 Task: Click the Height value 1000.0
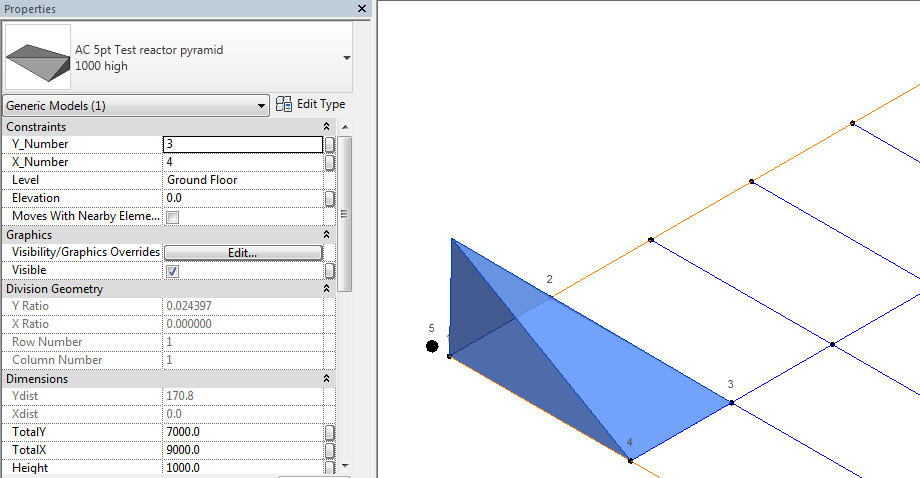point(183,468)
